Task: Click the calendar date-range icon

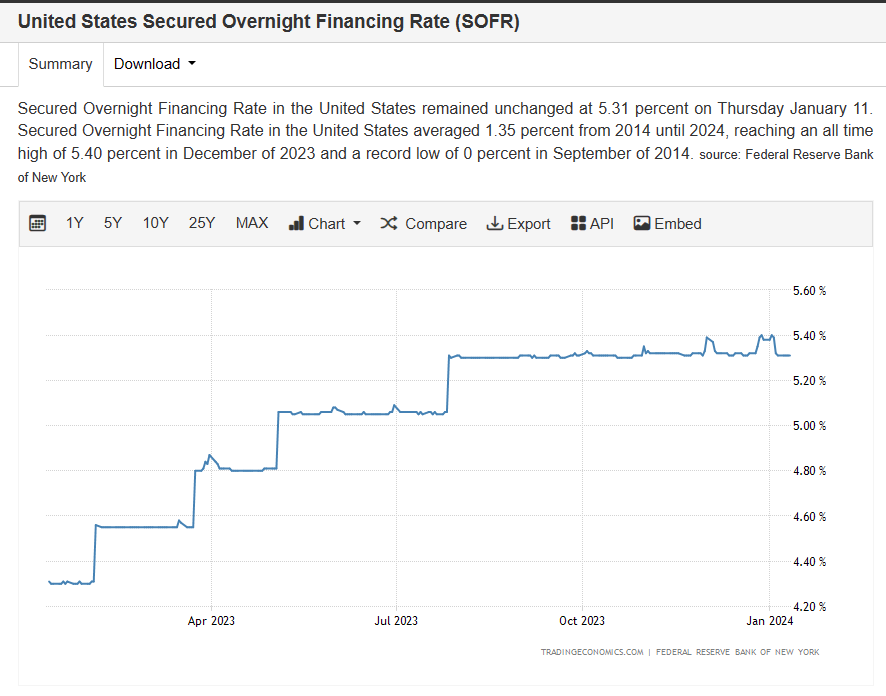Action: point(37,223)
